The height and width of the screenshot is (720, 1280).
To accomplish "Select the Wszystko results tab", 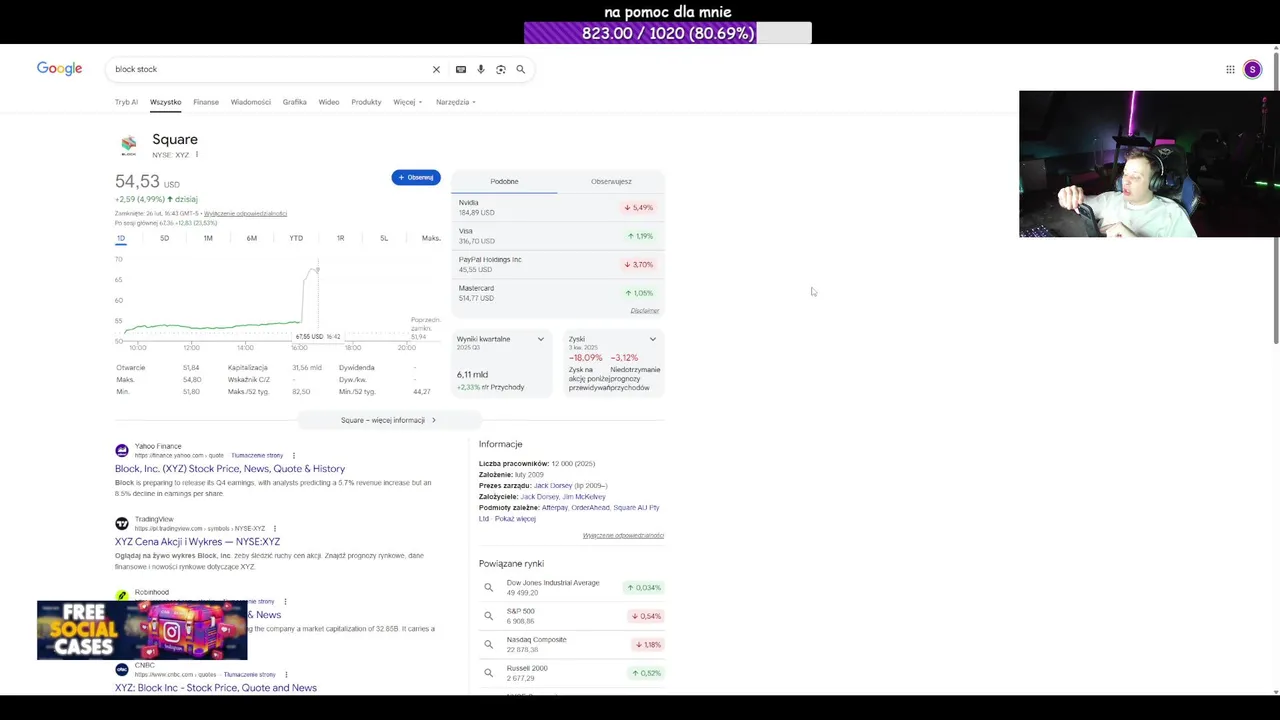I will 166,102.
